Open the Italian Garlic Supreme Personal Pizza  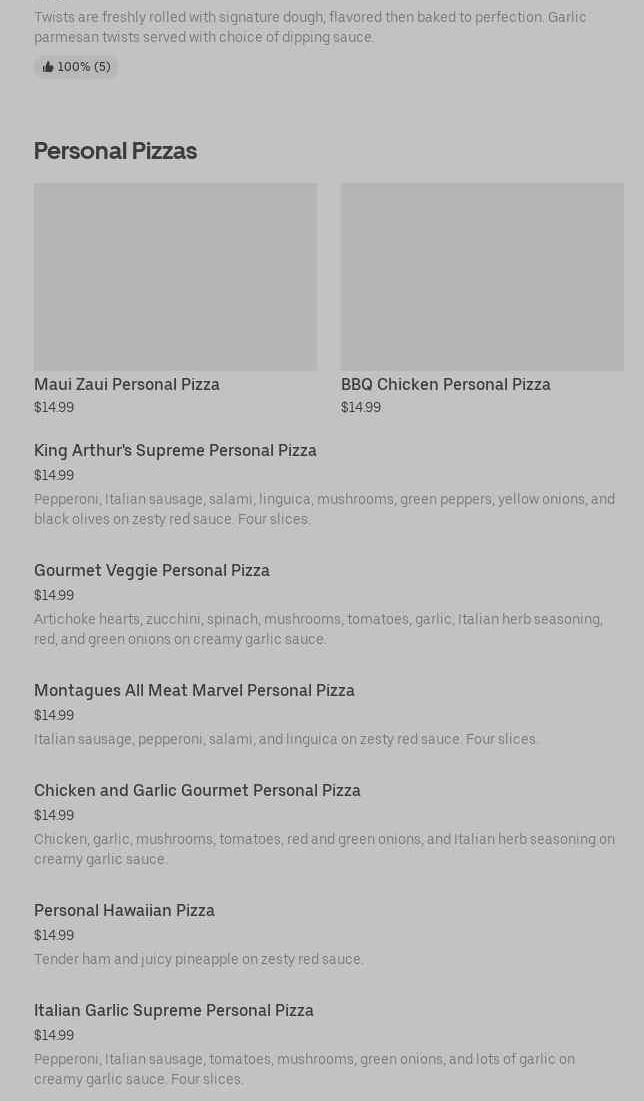click(174, 1010)
